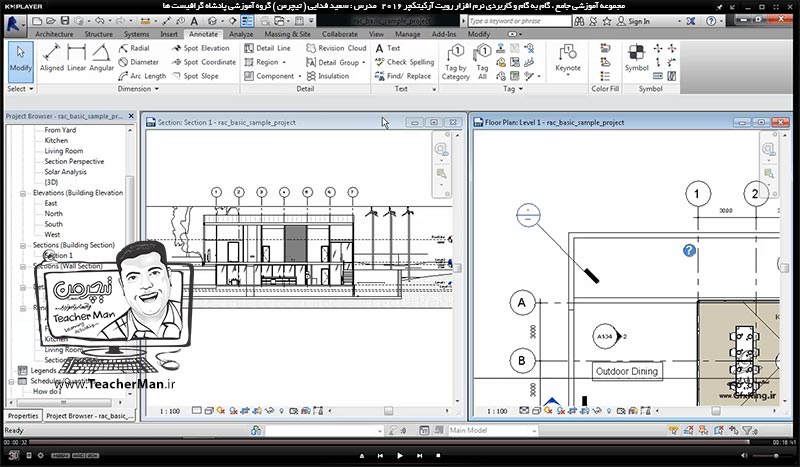800x467 pixels.
Task: Open the Favorites star icon
Action: pos(607,21)
